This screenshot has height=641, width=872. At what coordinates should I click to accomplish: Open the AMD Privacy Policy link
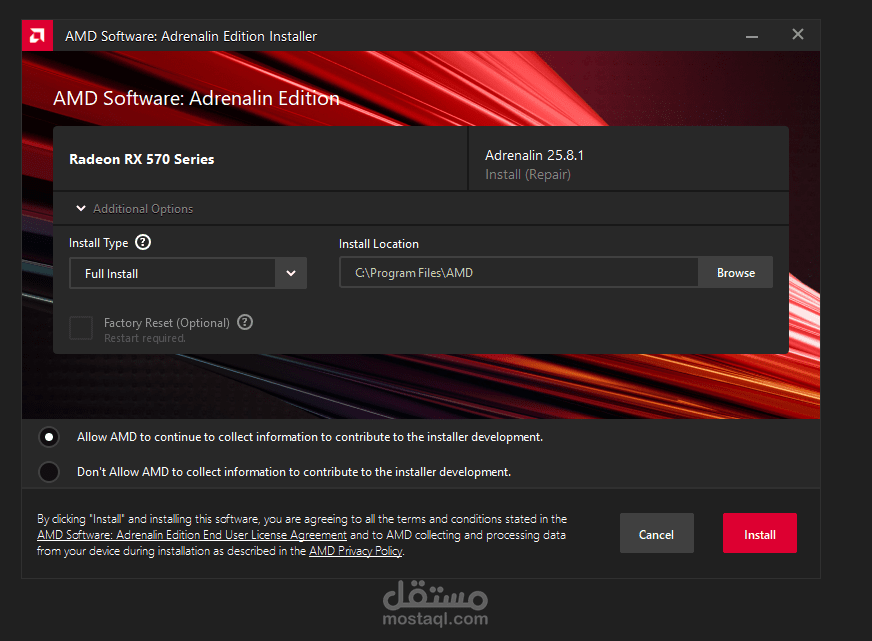[x=355, y=551]
